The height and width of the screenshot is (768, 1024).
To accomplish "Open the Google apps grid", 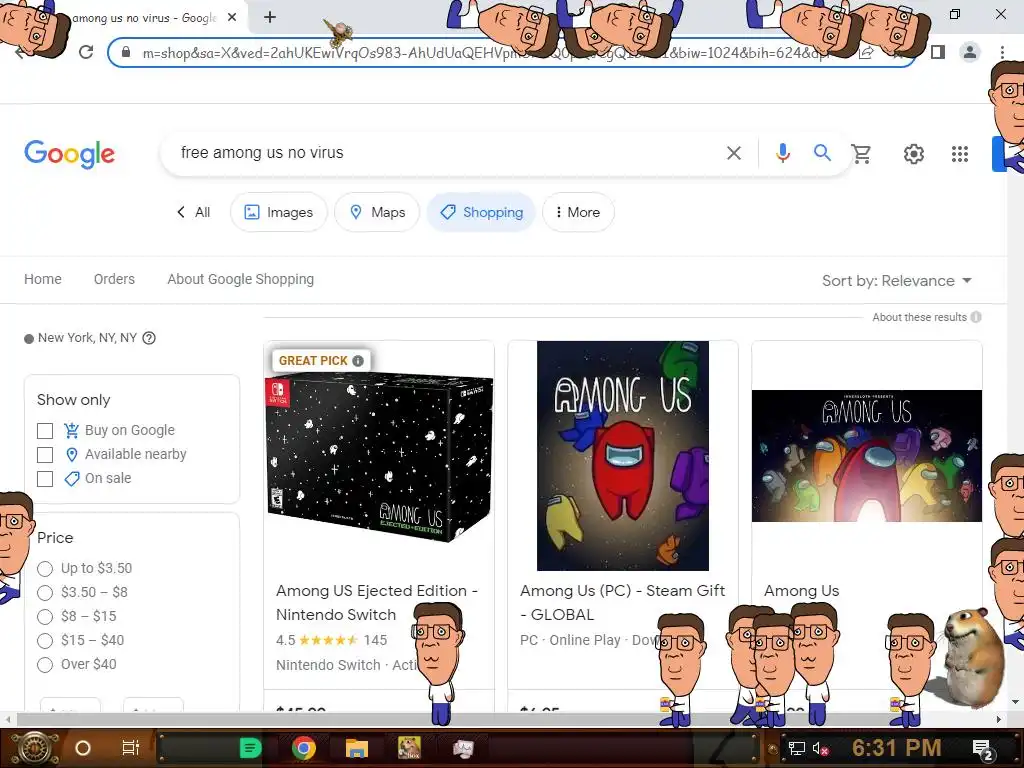I will pos(959,154).
